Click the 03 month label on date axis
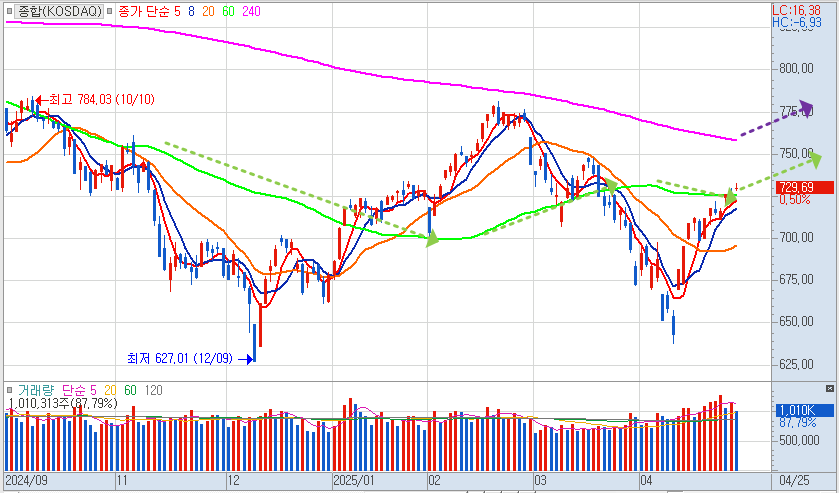 (540, 480)
